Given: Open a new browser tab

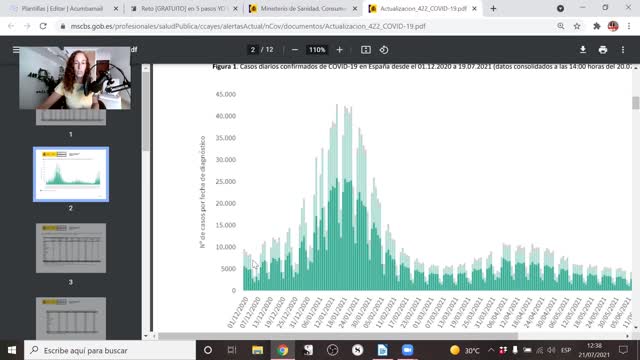Looking at the screenshot, I should [493, 9].
